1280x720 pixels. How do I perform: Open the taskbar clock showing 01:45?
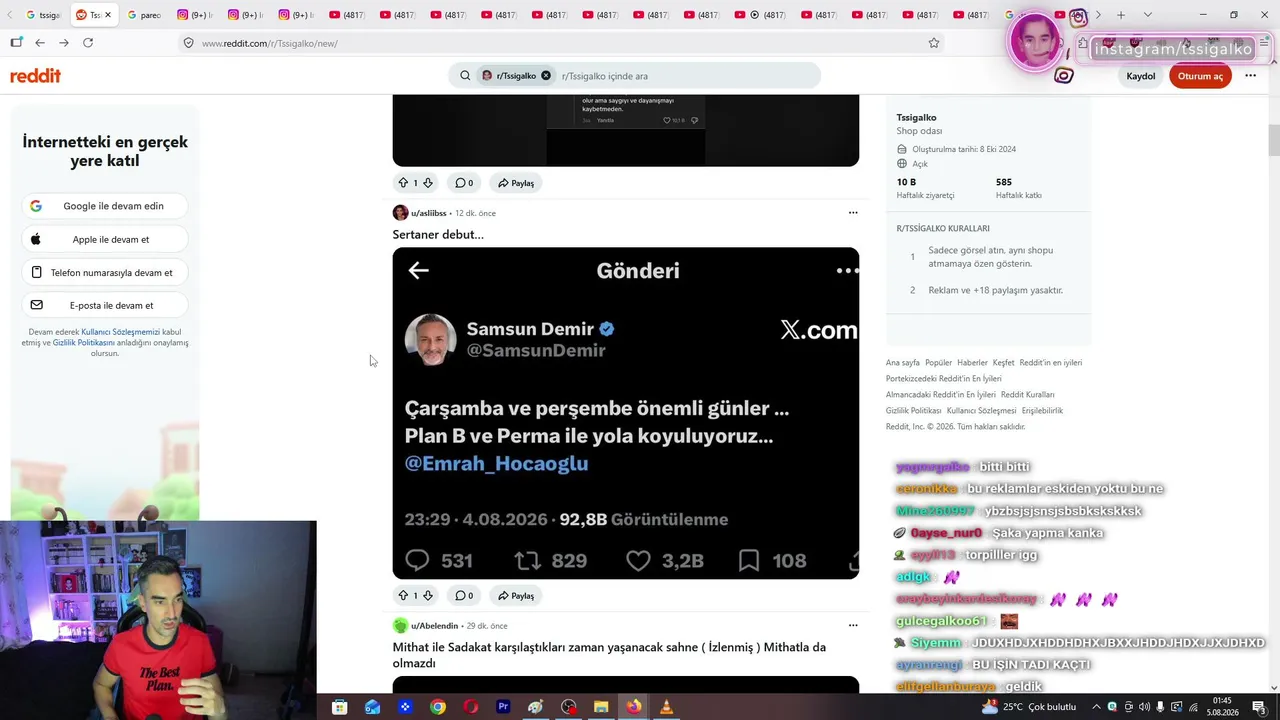(x=1221, y=707)
